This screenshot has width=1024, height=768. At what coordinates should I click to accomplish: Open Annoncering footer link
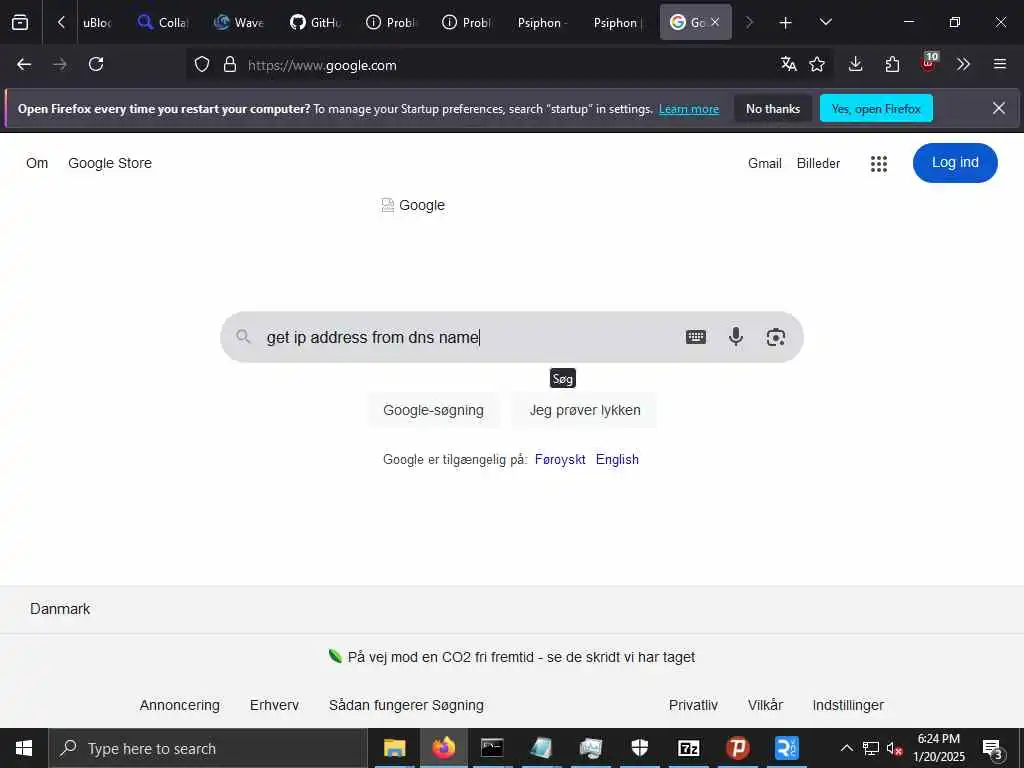(x=180, y=705)
